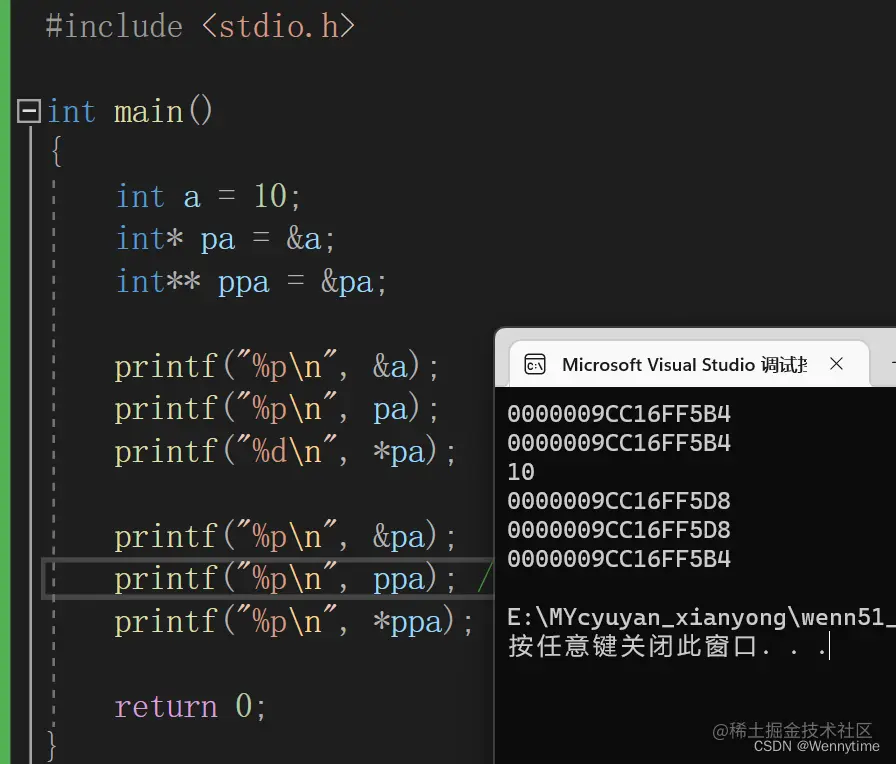Click the line 'int** ppa = &pa;'
Screen dimensions: 896x764
[x=251, y=282]
